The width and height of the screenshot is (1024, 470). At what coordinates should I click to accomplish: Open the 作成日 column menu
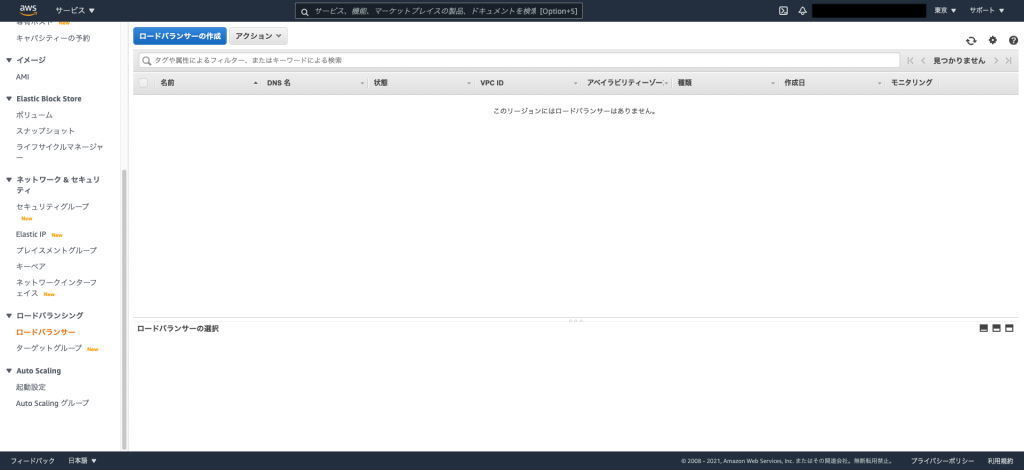click(880, 84)
